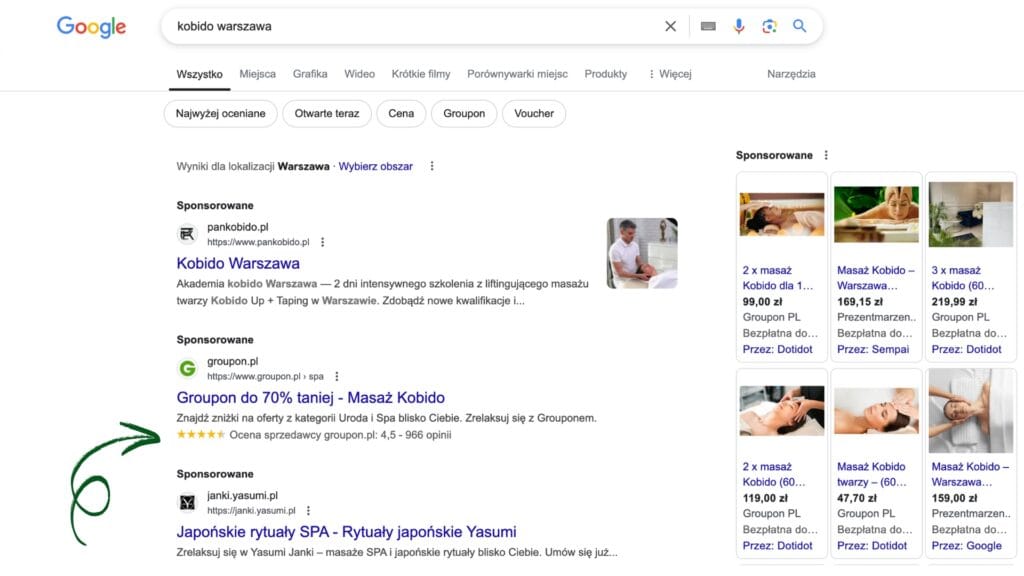Search by image using the Google Lens icon

click(769, 27)
